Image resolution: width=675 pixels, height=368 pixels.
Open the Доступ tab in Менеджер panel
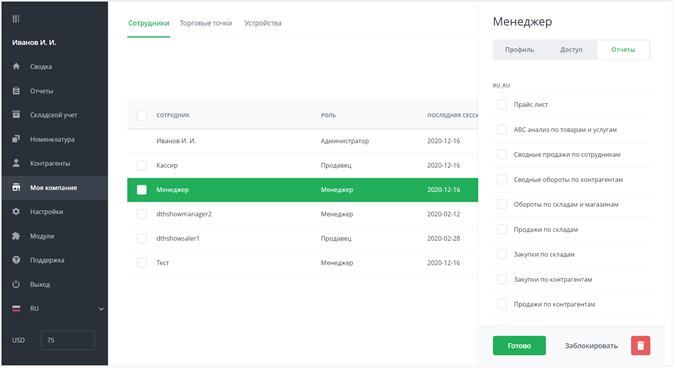(x=571, y=49)
